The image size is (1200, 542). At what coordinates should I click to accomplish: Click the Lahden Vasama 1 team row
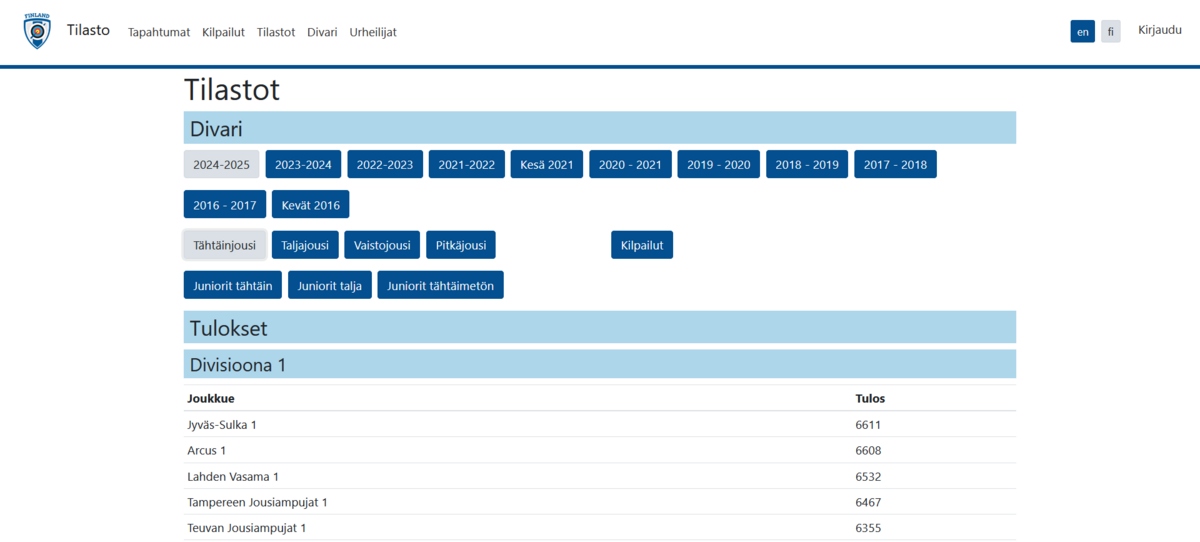tap(600, 476)
